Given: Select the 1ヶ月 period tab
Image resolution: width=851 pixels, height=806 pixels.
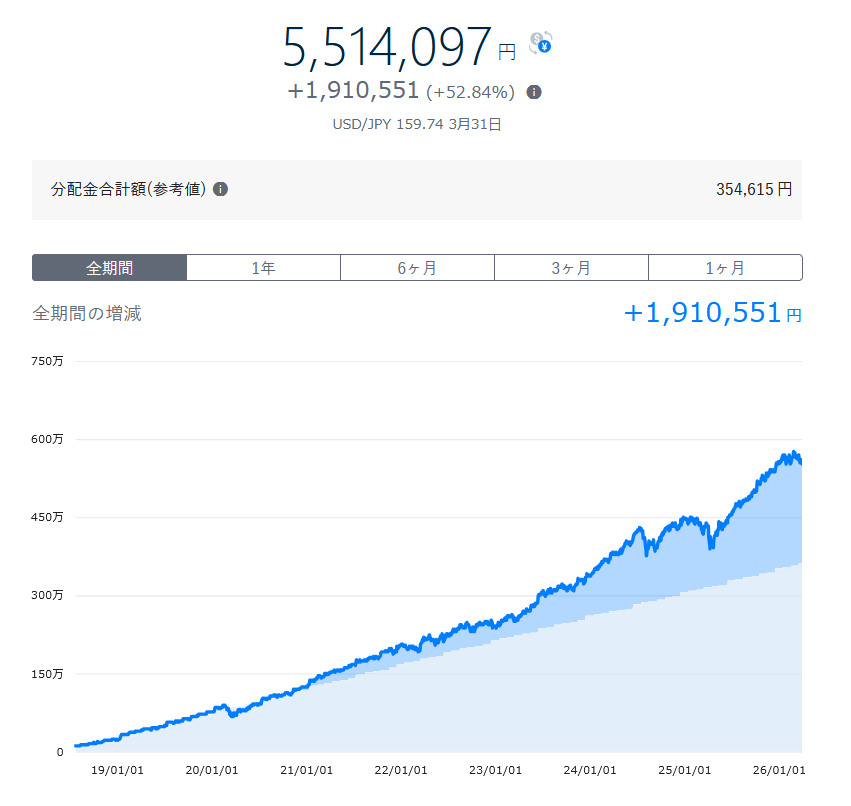Looking at the screenshot, I should (725, 268).
